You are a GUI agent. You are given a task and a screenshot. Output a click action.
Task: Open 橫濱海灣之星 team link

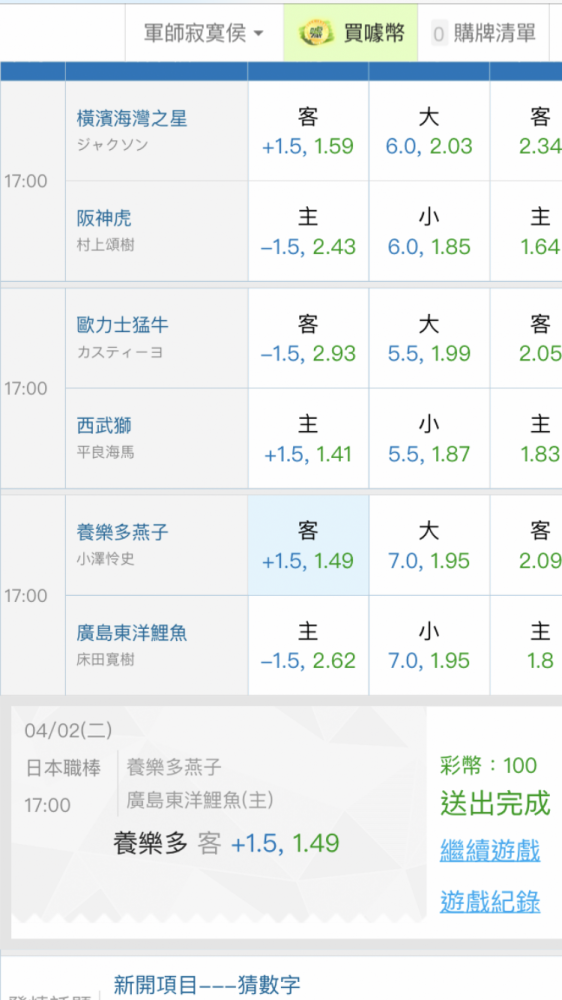[132, 118]
